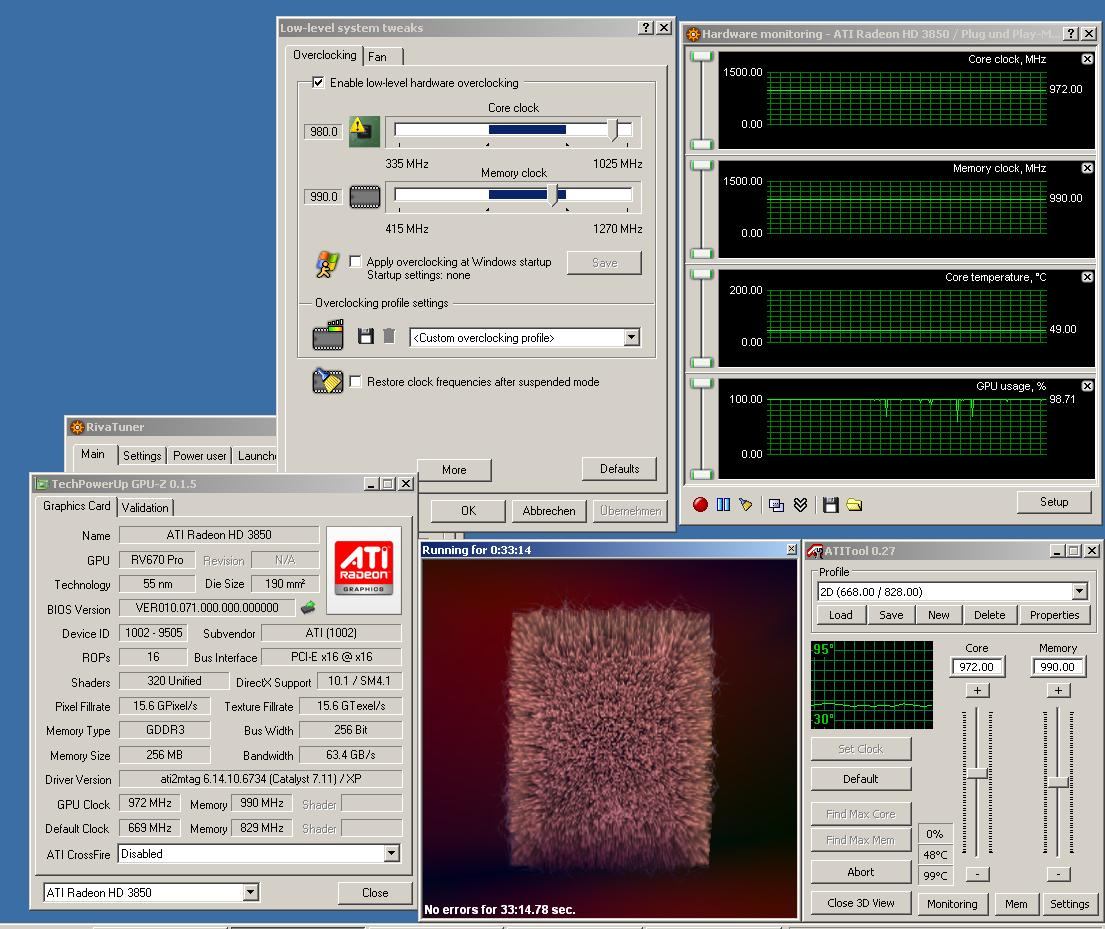This screenshot has width=1105, height=929.
Task: Click the restore clock frequencies broom icon
Action: pyautogui.click(x=328, y=381)
